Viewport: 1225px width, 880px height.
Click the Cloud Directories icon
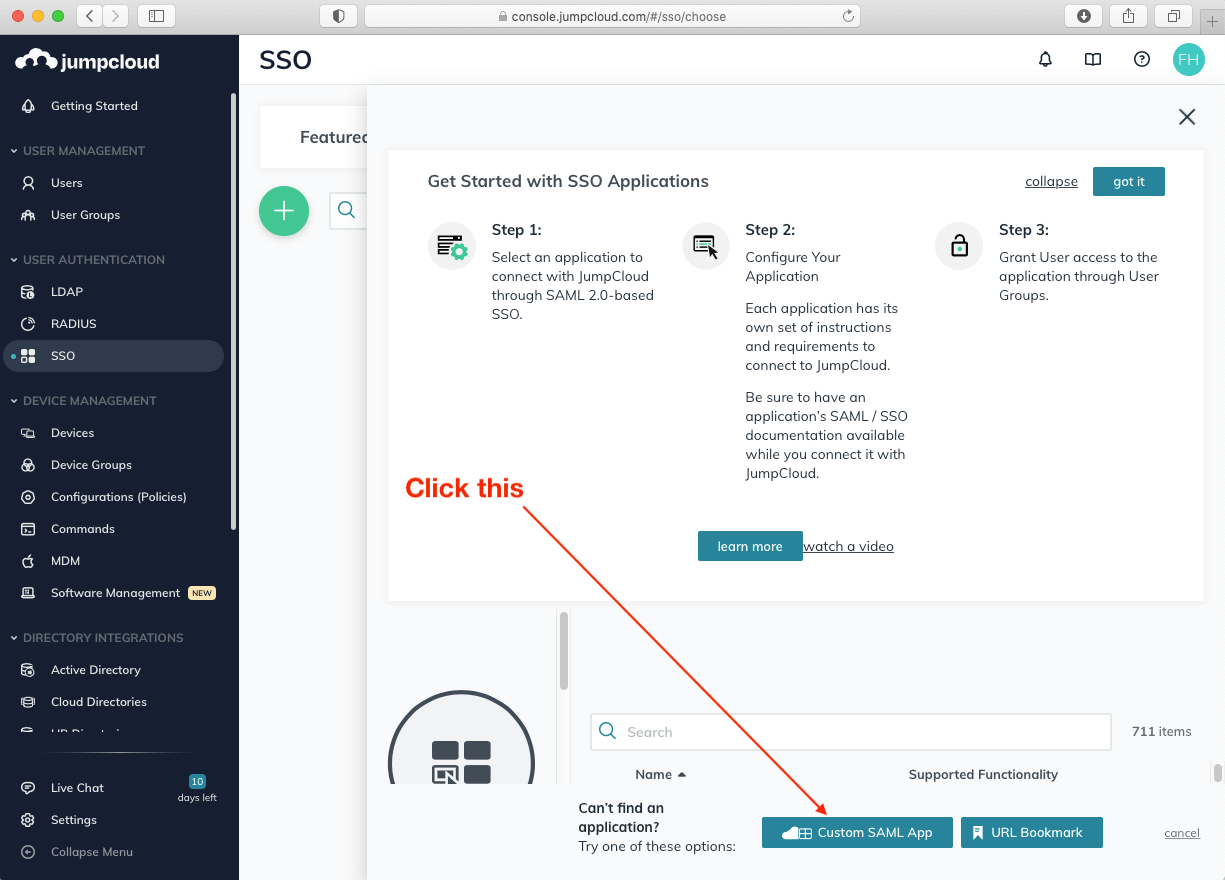(28, 702)
